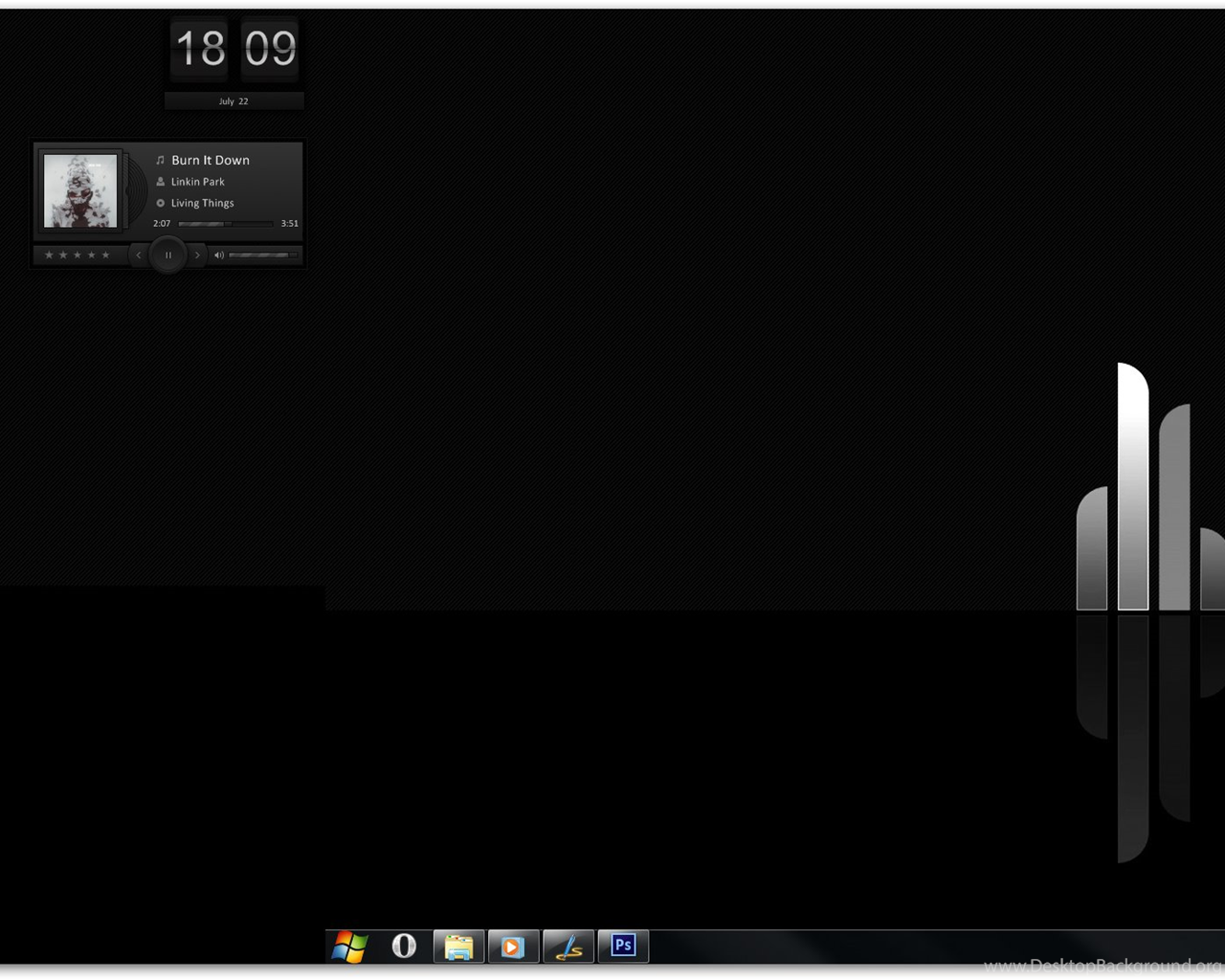Click the Living Things album name
Image resolution: width=1225 pixels, height=980 pixels.
pyautogui.click(x=202, y=203)
